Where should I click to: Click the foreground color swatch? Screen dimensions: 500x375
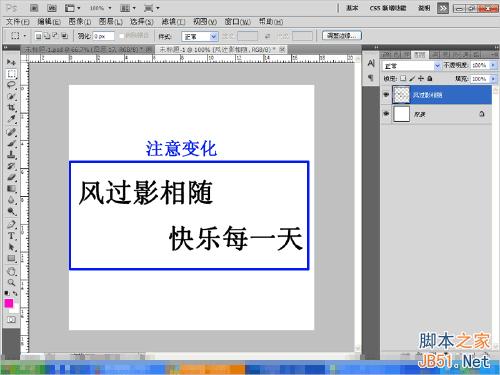click(9, 303)
